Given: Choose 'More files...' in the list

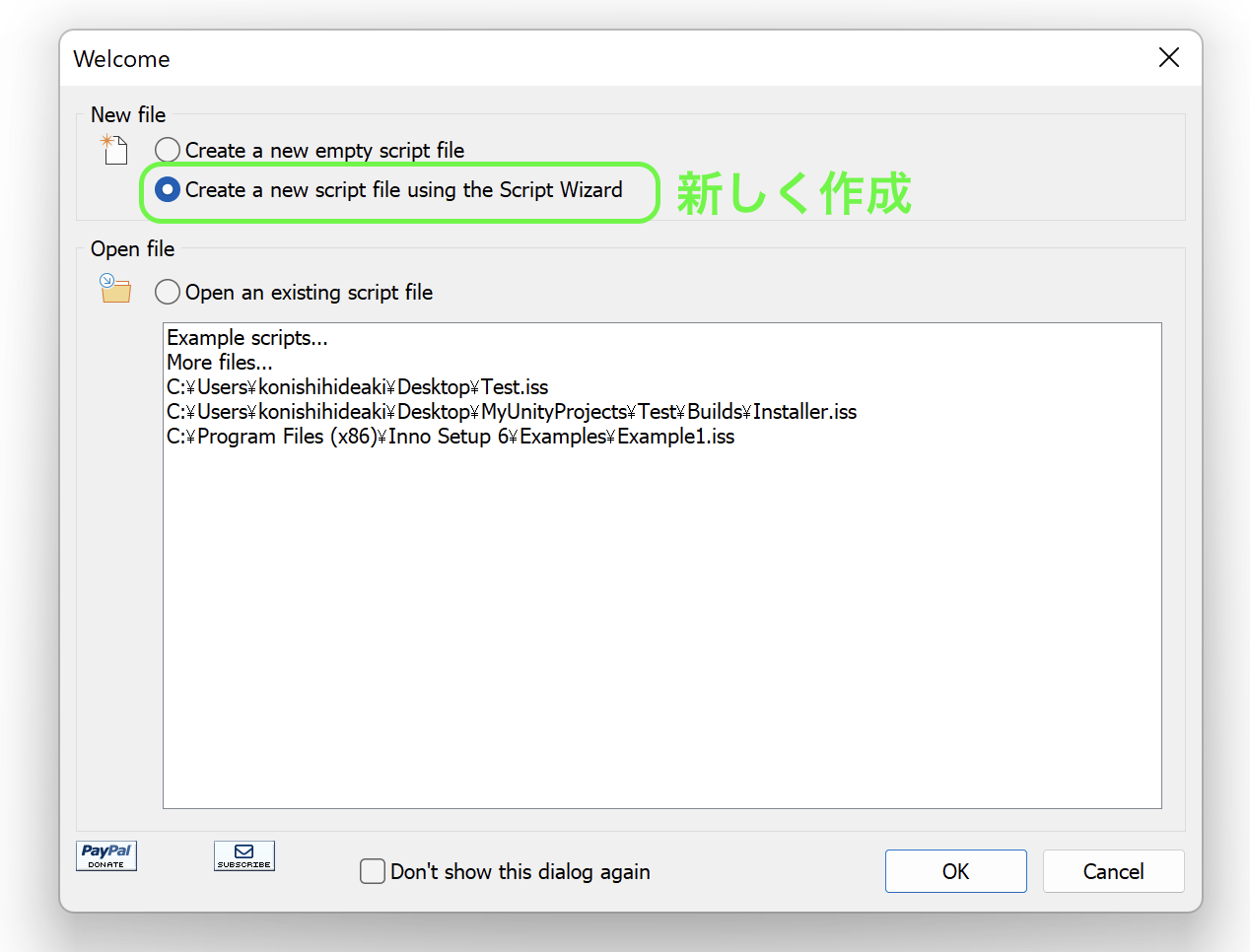Looking at the screenshot, I should [x=220, y=363].
